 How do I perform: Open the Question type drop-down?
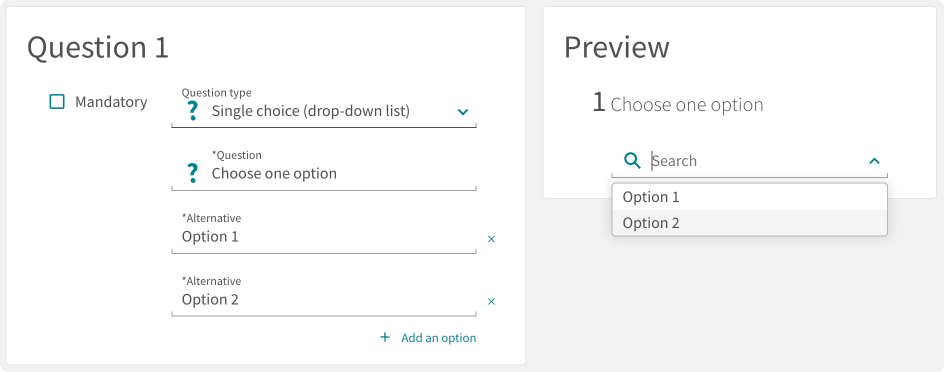point(324,108)
